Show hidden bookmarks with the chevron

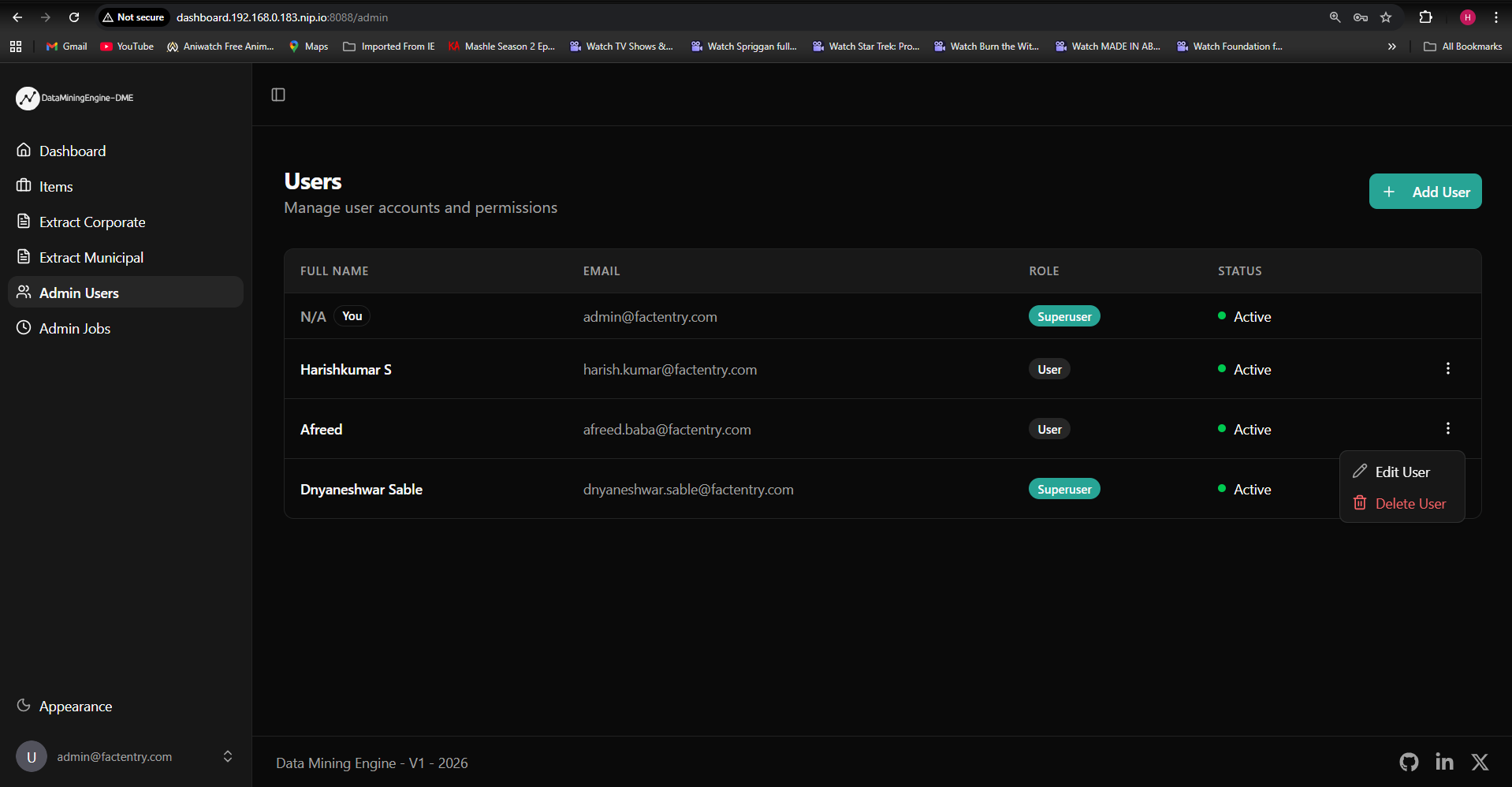tap(1391, 47)
